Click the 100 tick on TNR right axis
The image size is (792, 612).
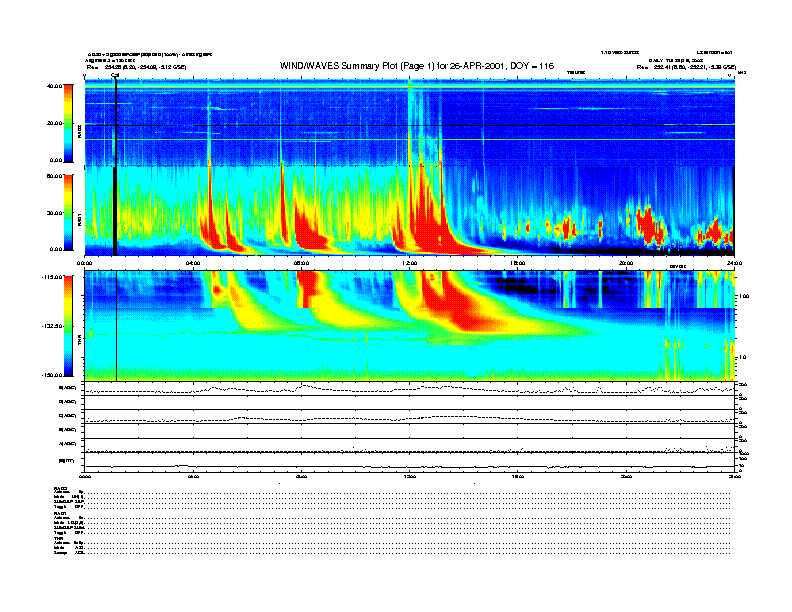743,296
